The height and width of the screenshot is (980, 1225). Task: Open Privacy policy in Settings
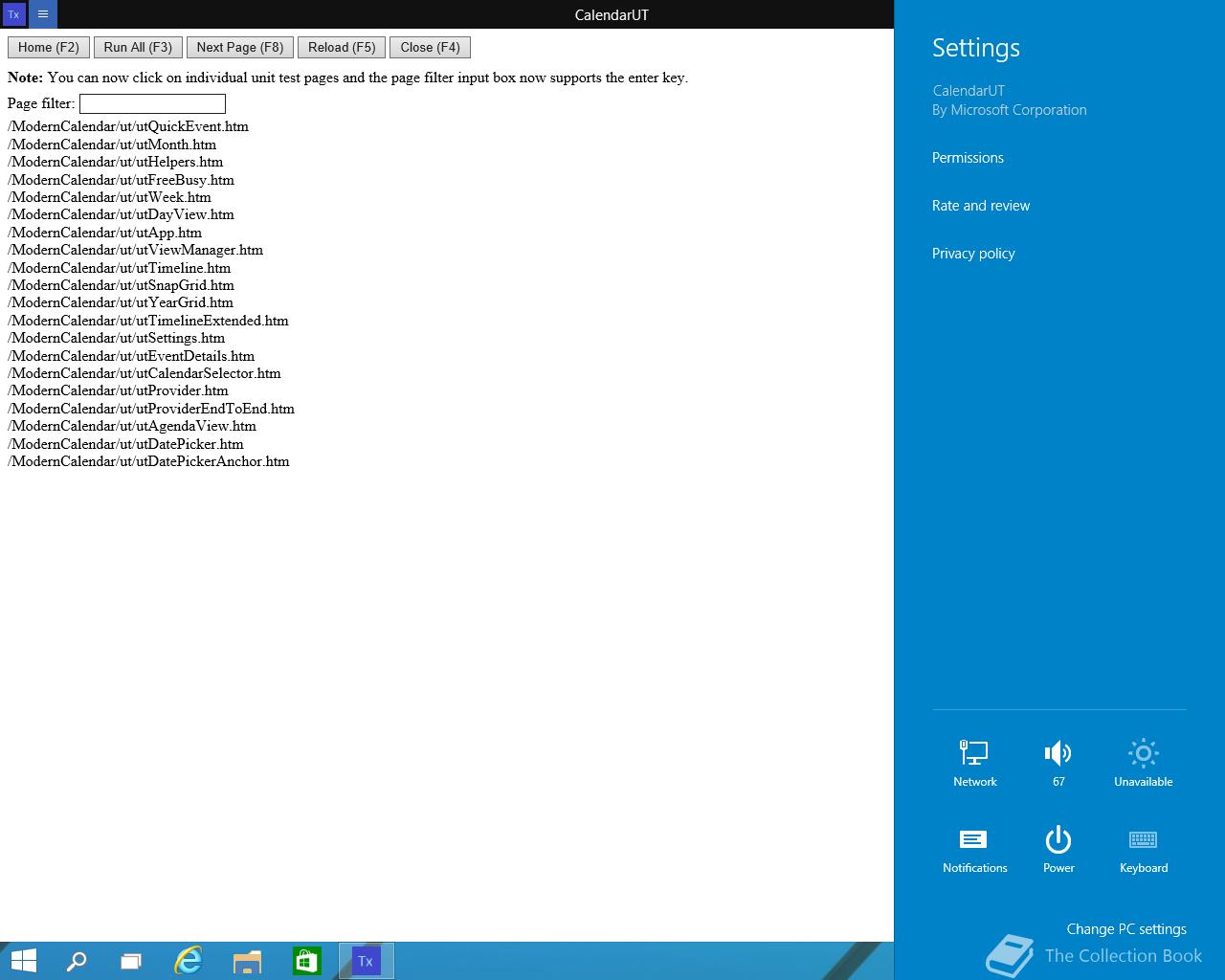(973, 254)
